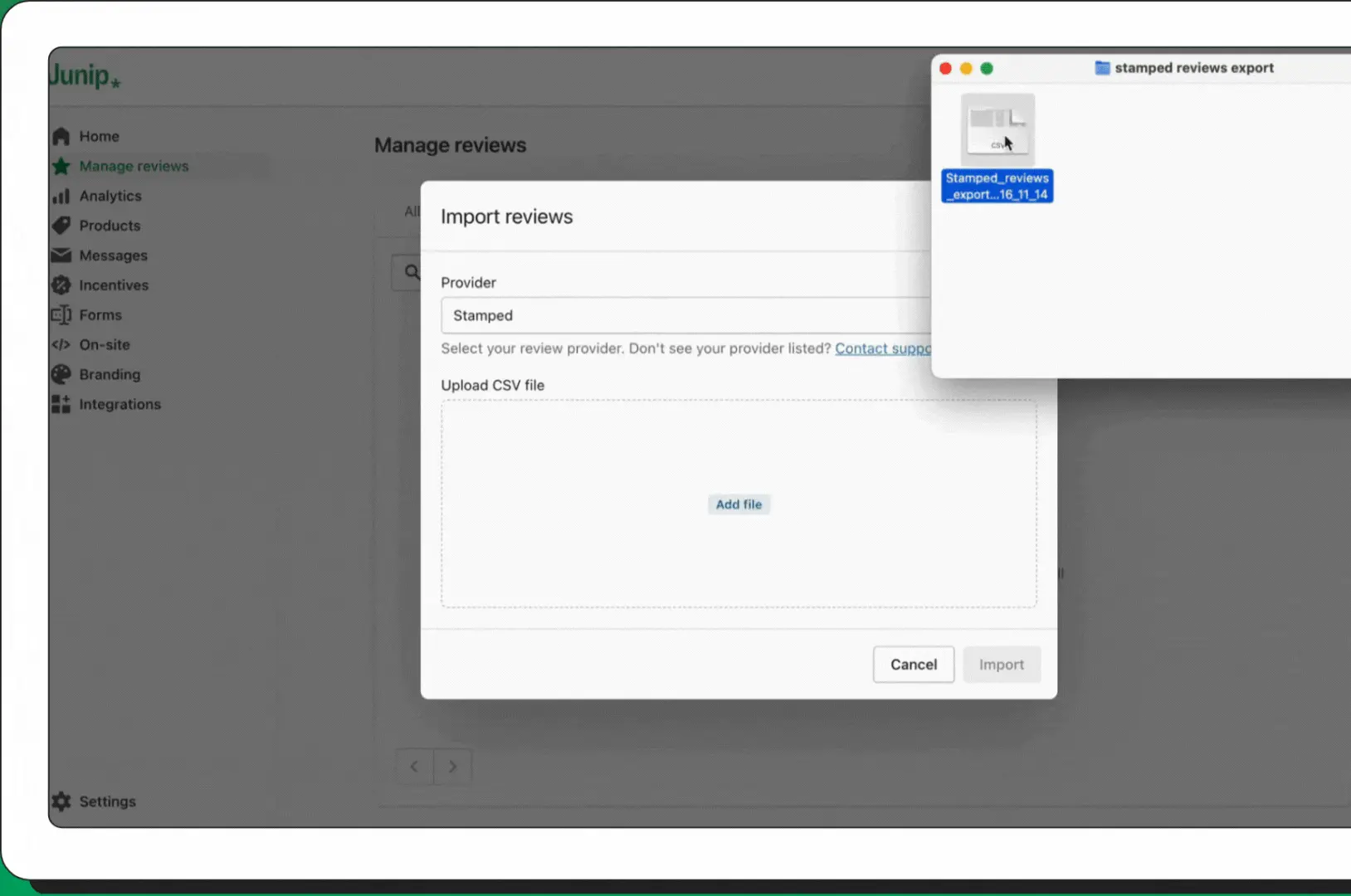Open the Settings label in sidebar

tap(107, 801)
